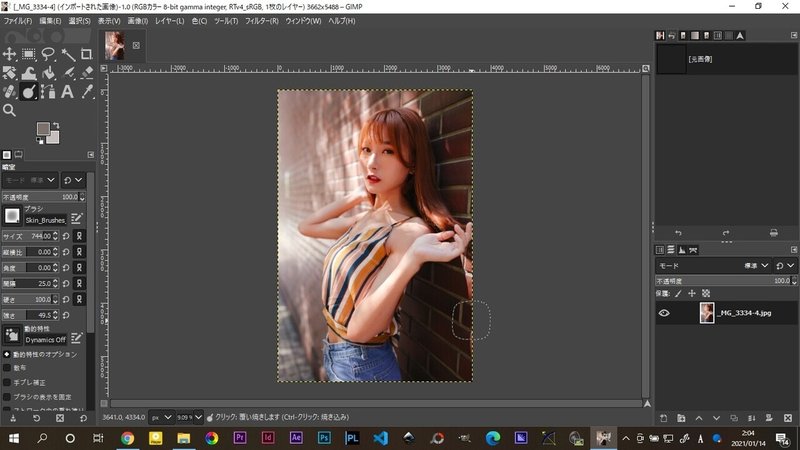Open the unit px dropdown in status bar
The width and height of the screenshot is (800, 450).
161,417
